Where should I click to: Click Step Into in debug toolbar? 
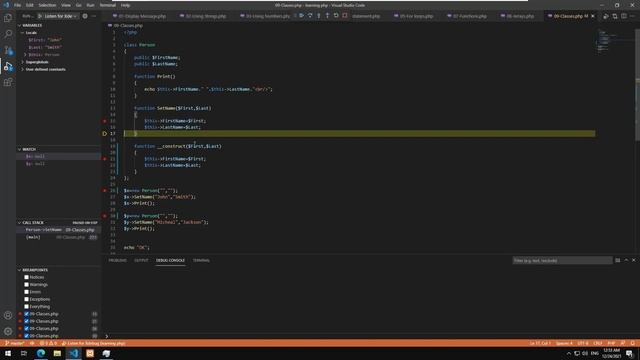tap(319, 16)
